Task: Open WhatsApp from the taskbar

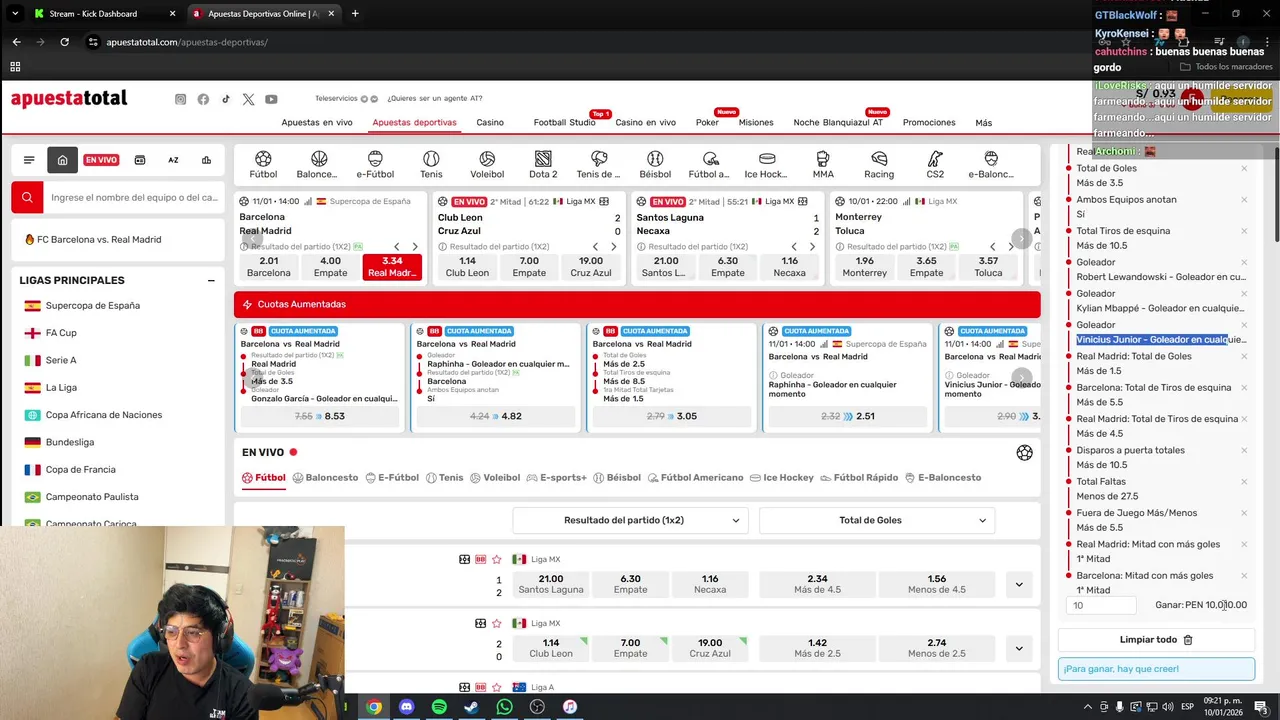Action: (504, 707)
